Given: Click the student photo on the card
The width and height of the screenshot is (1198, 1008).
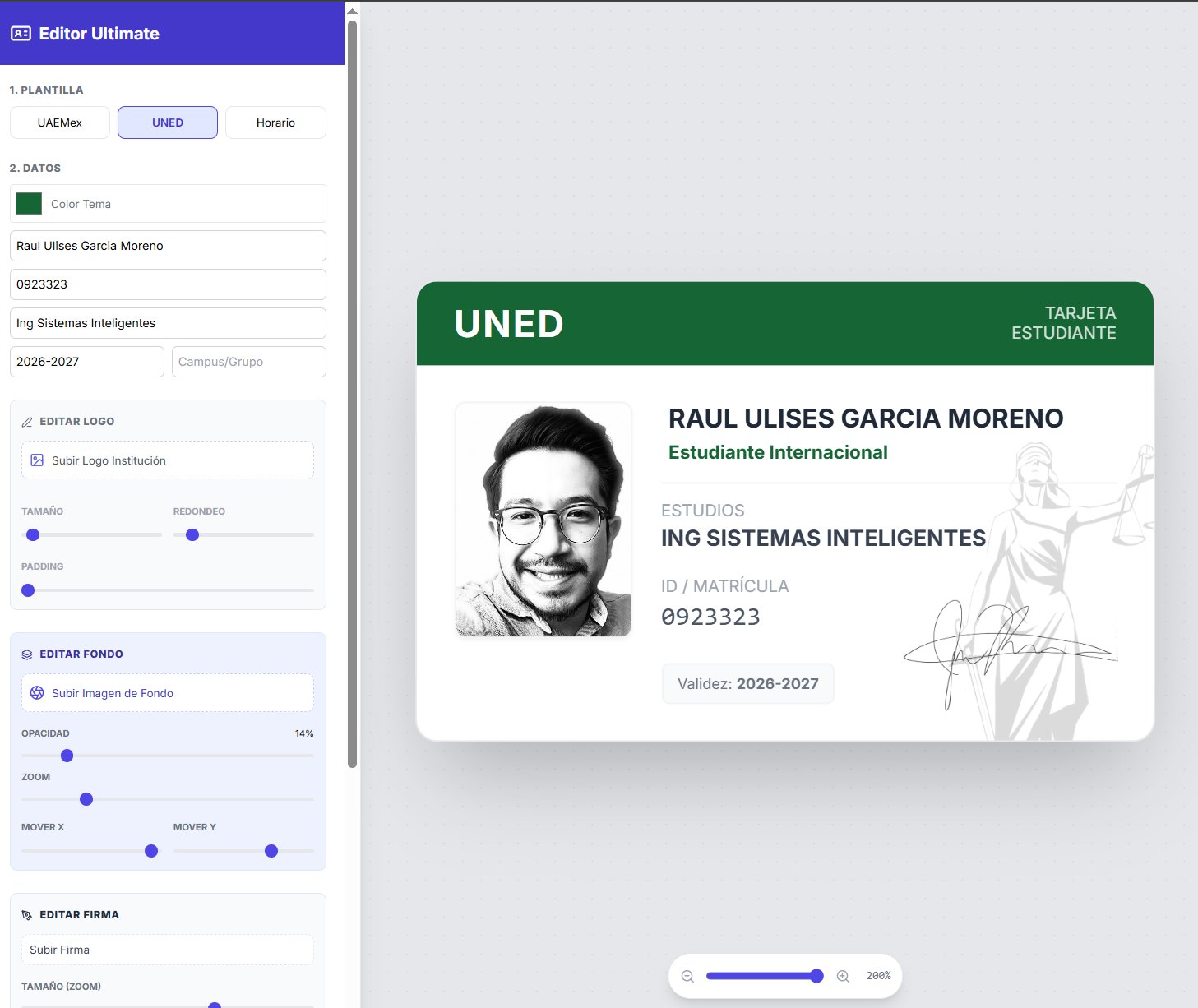Looking at the screenshot, I should 543,520.
